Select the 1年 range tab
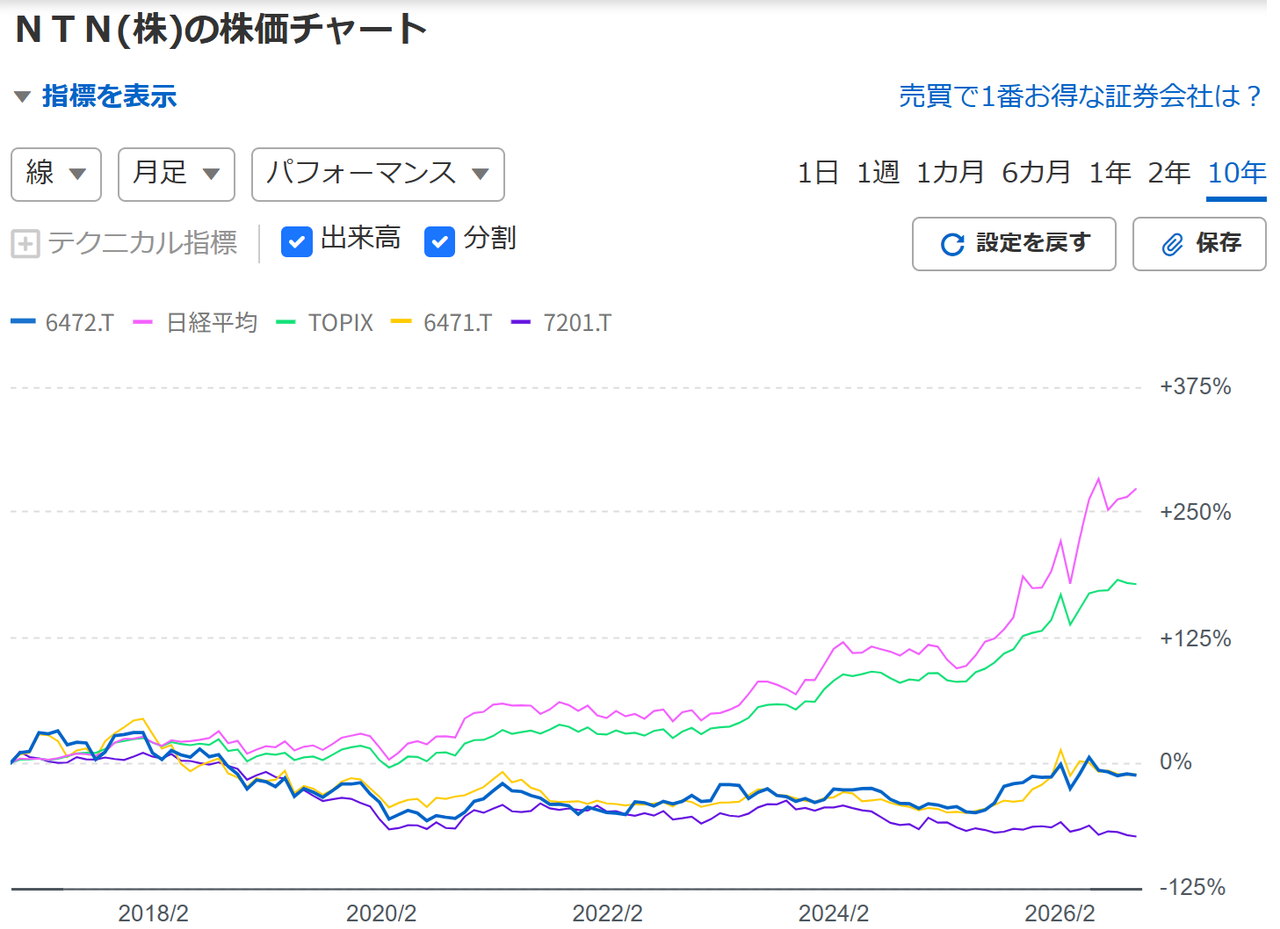1280x929 pixels. click(x=1110, y=173)
